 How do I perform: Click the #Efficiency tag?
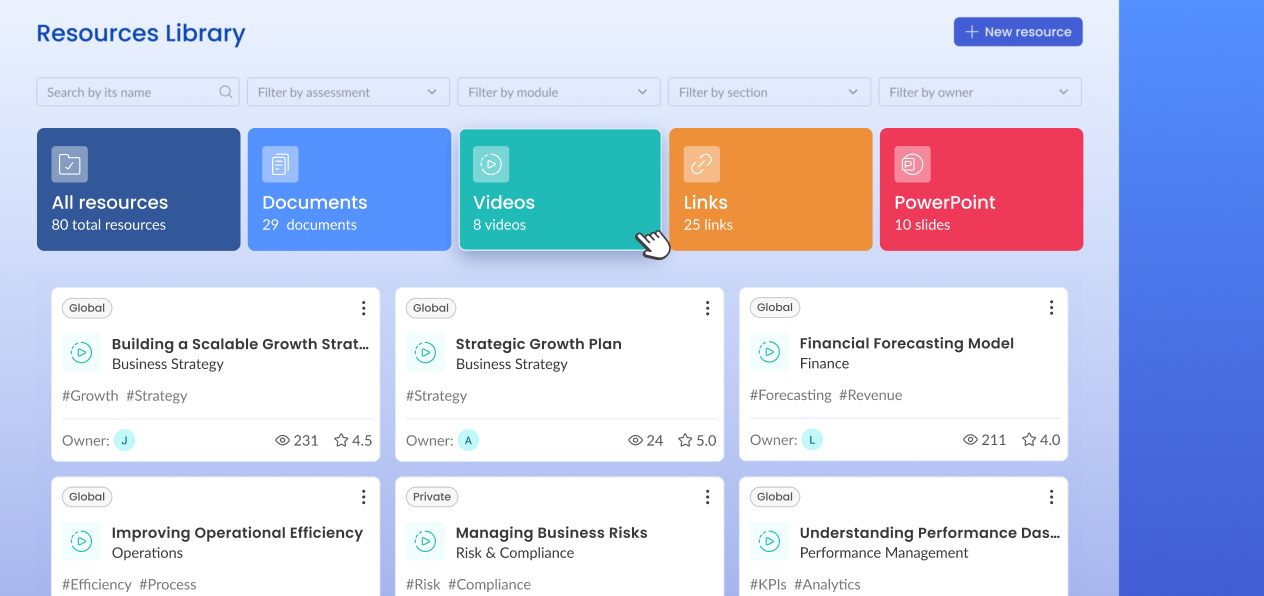(97, 585)
